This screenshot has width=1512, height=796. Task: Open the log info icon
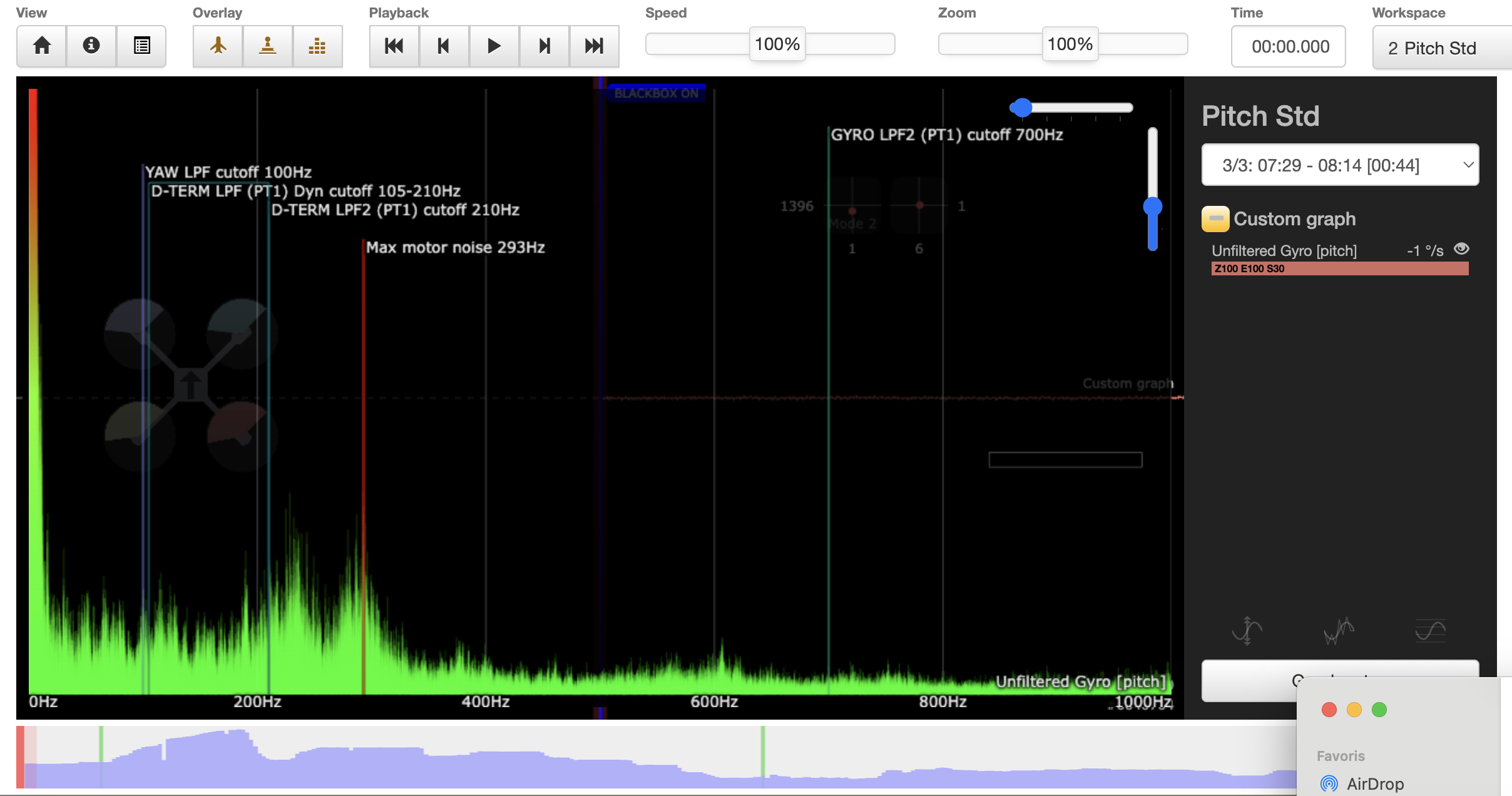point(91,46)
